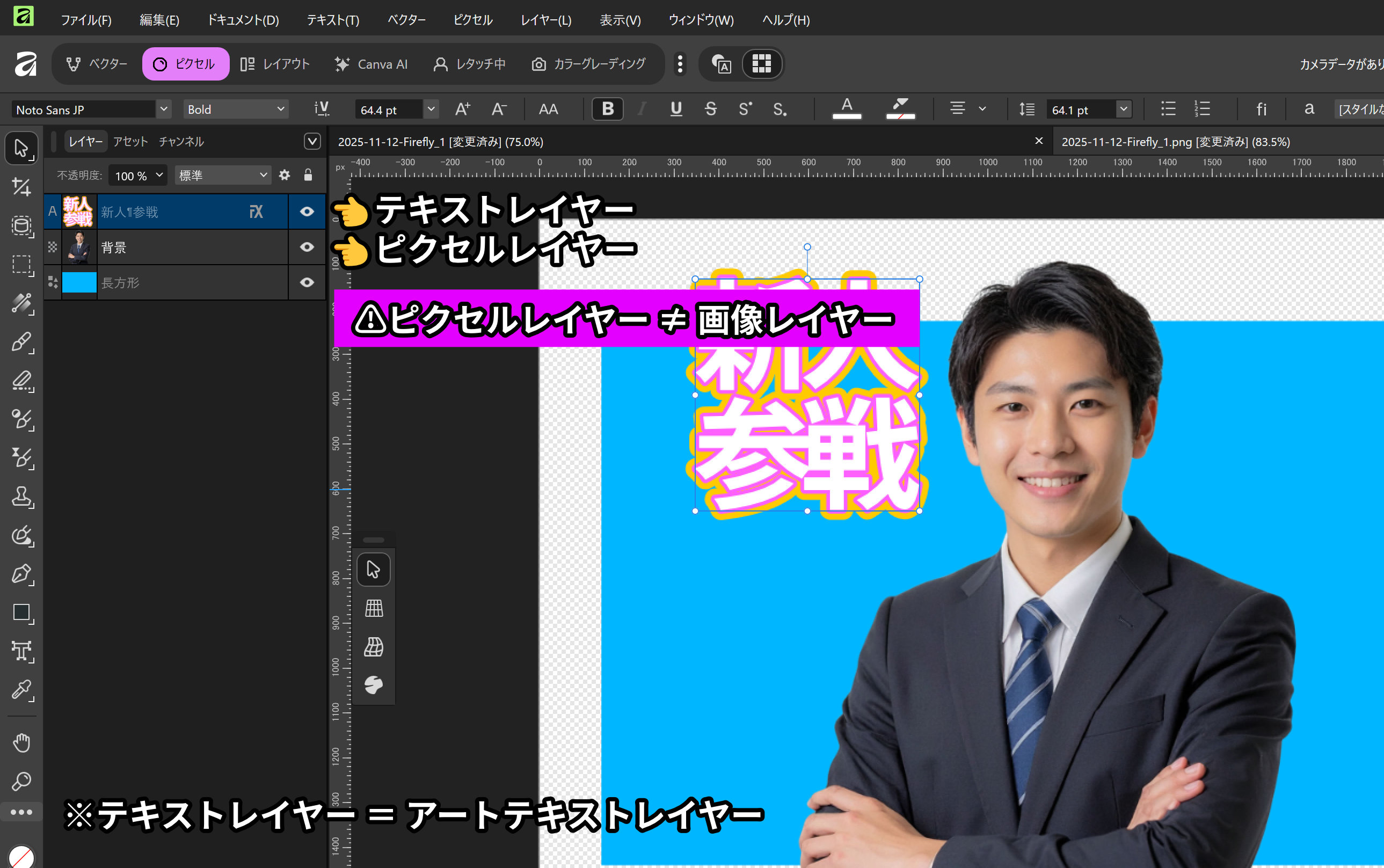Expand the 64.4 pt font size dropdown
The image size is (1384, 868).
click(x=431, y=109)
